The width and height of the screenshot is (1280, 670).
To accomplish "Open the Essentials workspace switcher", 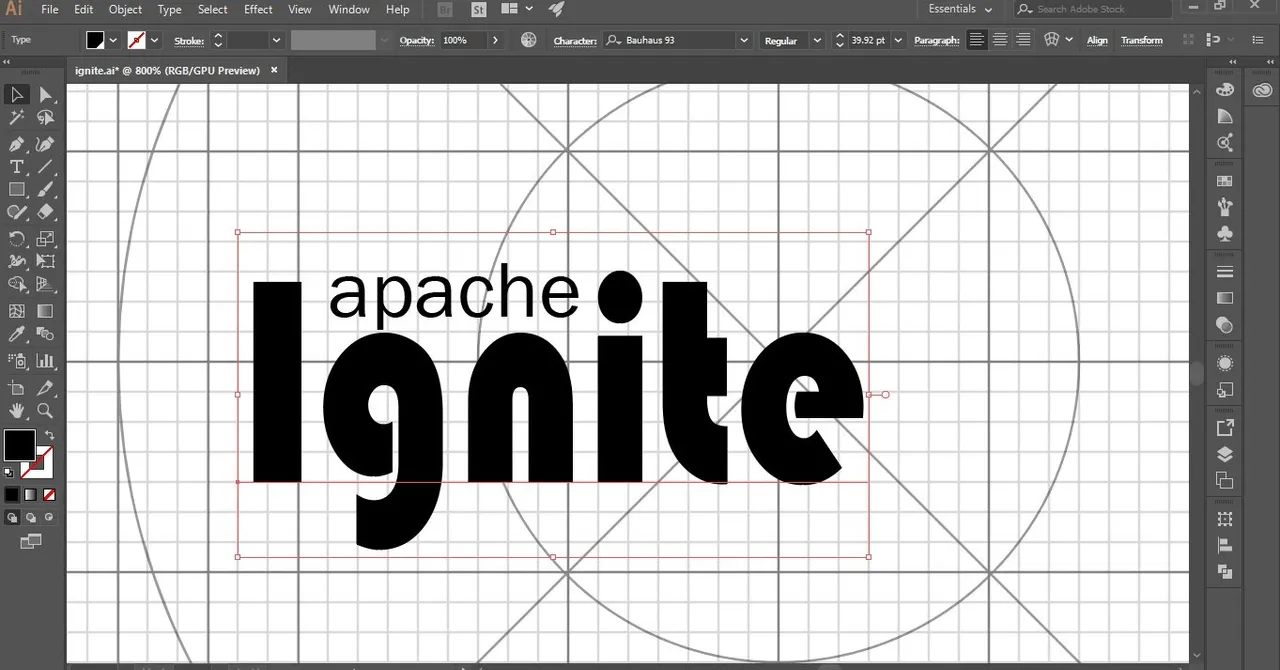I will click(960, 9).
